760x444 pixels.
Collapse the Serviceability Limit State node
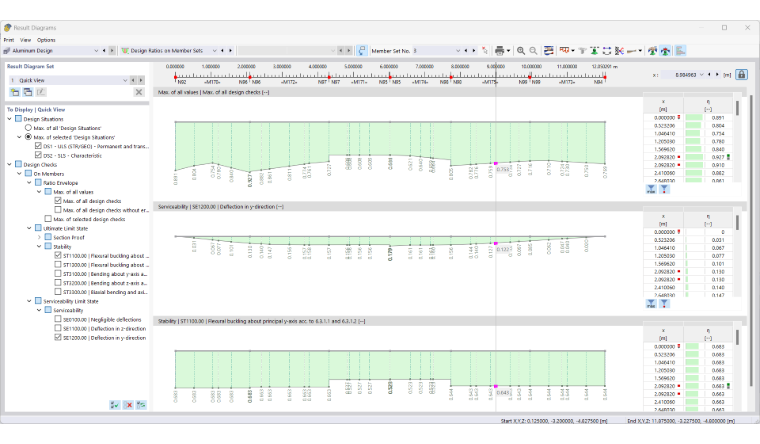click(29, 301)
